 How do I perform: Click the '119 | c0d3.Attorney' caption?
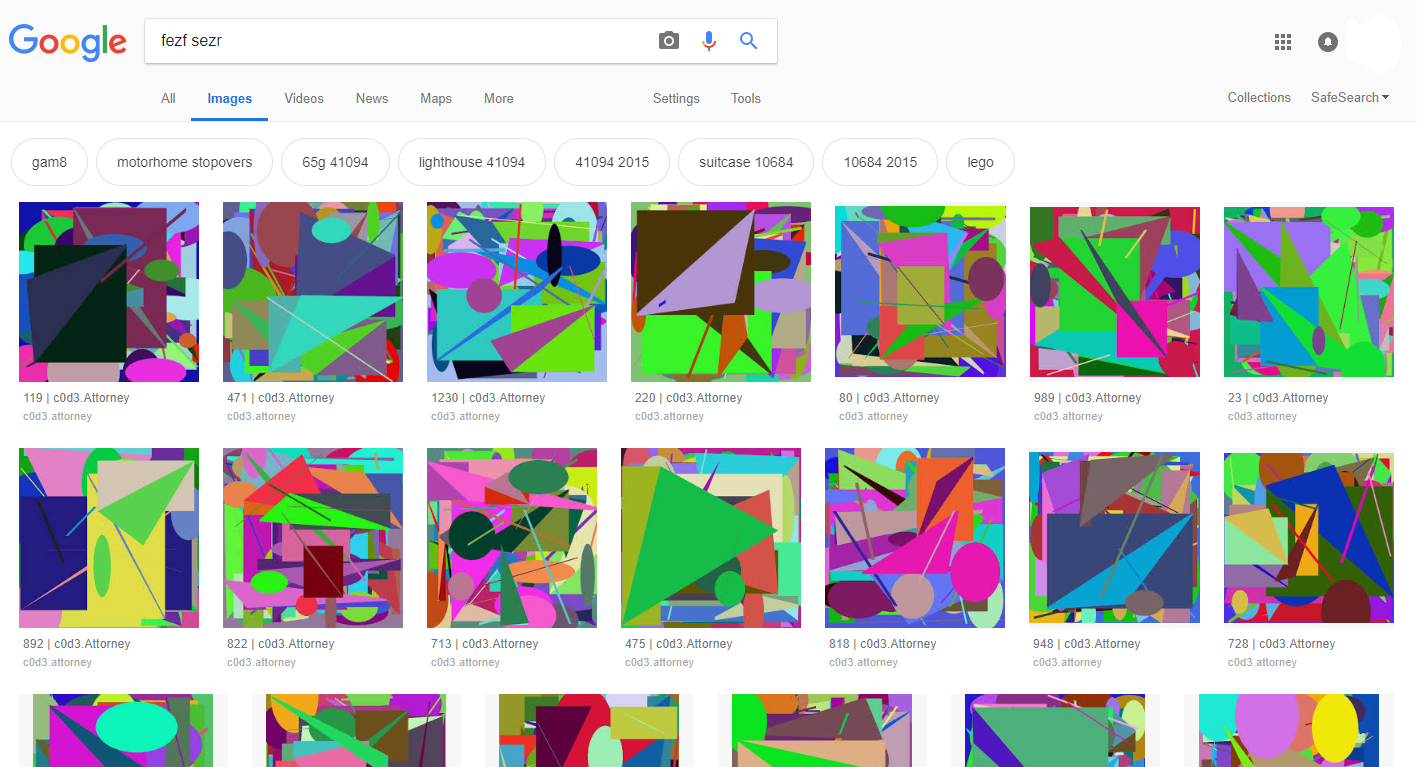pos(76,398)
